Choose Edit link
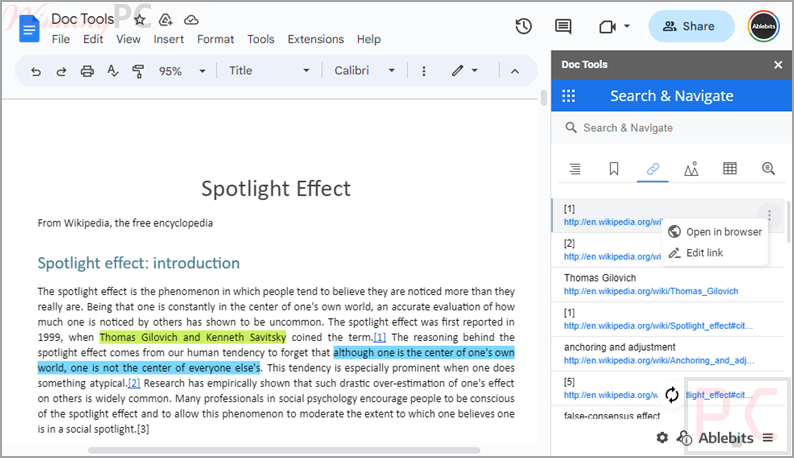The image size is (794, 458). tap(714, 252)
